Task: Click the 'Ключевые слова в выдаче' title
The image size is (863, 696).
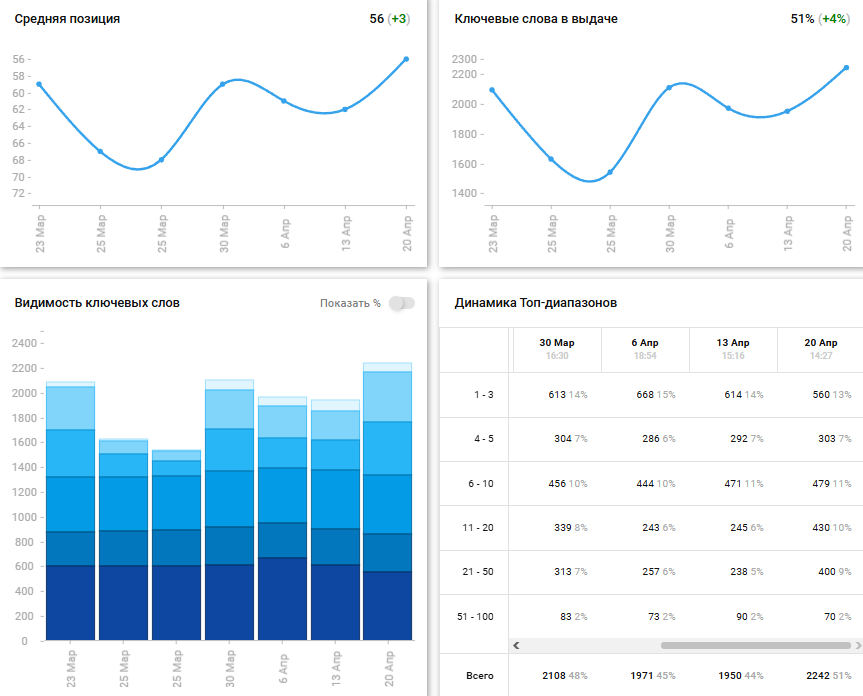Action: (x=536, y=19)
